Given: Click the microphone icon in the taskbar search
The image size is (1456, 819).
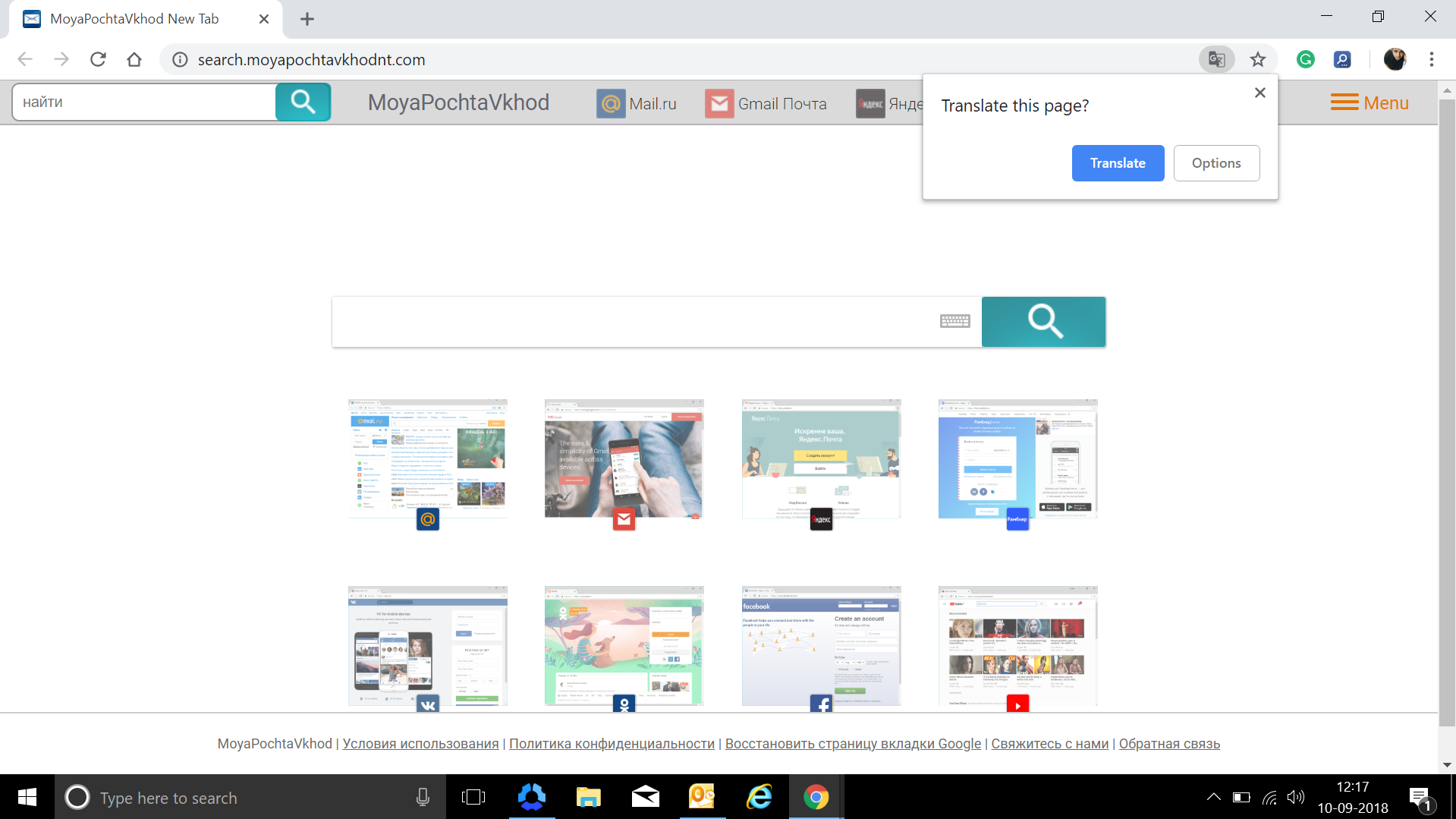Looking at the screenshot, I should 422,797.
